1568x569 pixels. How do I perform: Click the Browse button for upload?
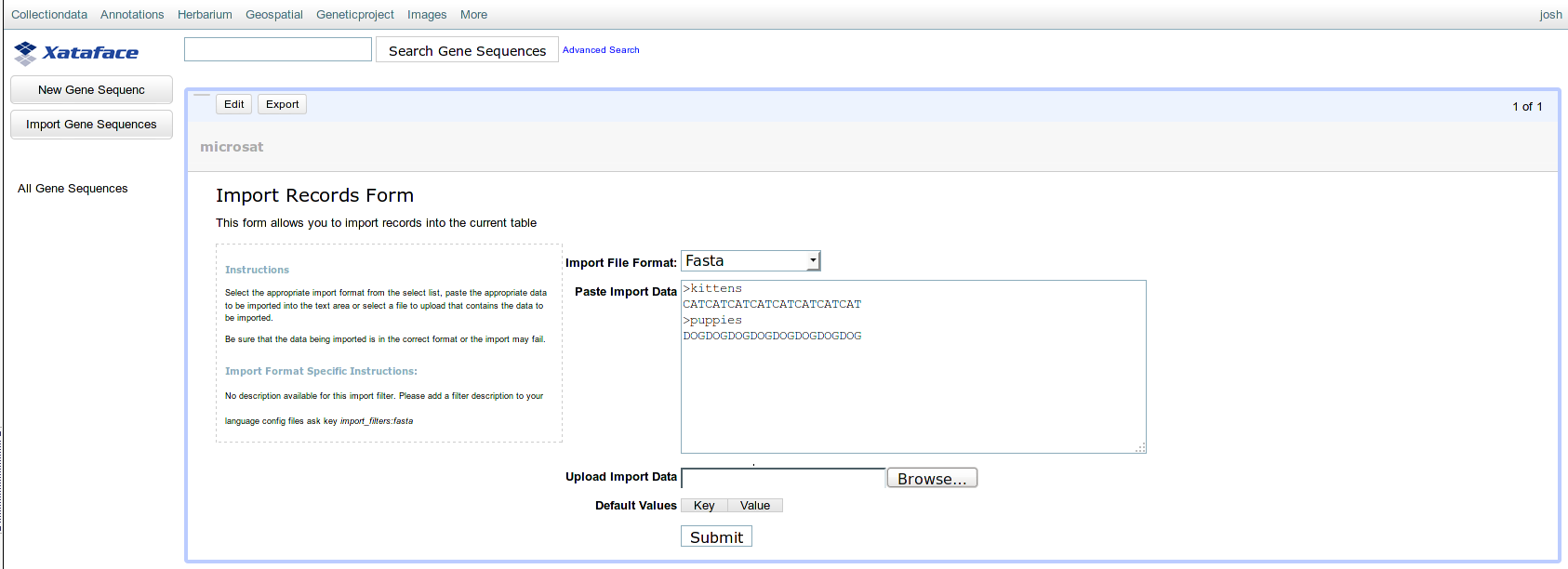[932, 478]
